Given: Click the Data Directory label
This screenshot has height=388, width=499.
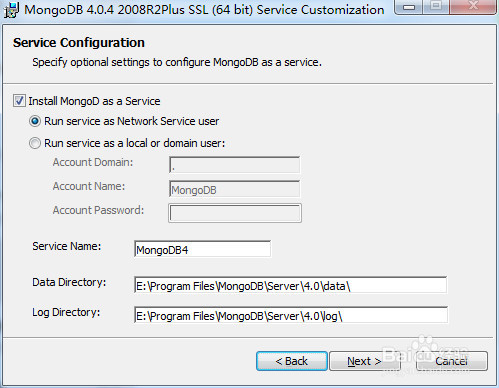Looking at the screenshot, I should (x=69, y=282).
